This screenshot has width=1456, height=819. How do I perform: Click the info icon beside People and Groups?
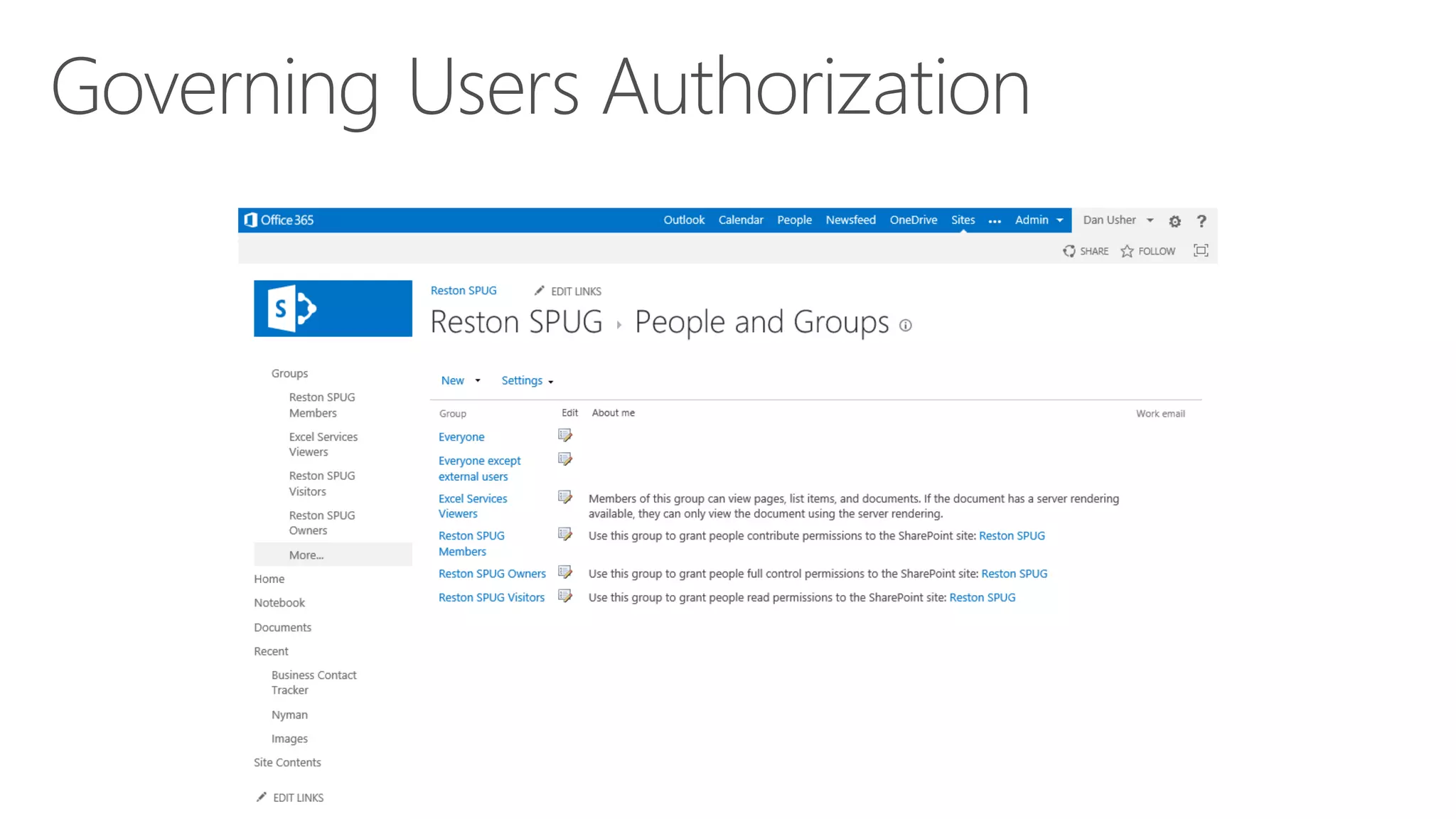coord(905,326)
